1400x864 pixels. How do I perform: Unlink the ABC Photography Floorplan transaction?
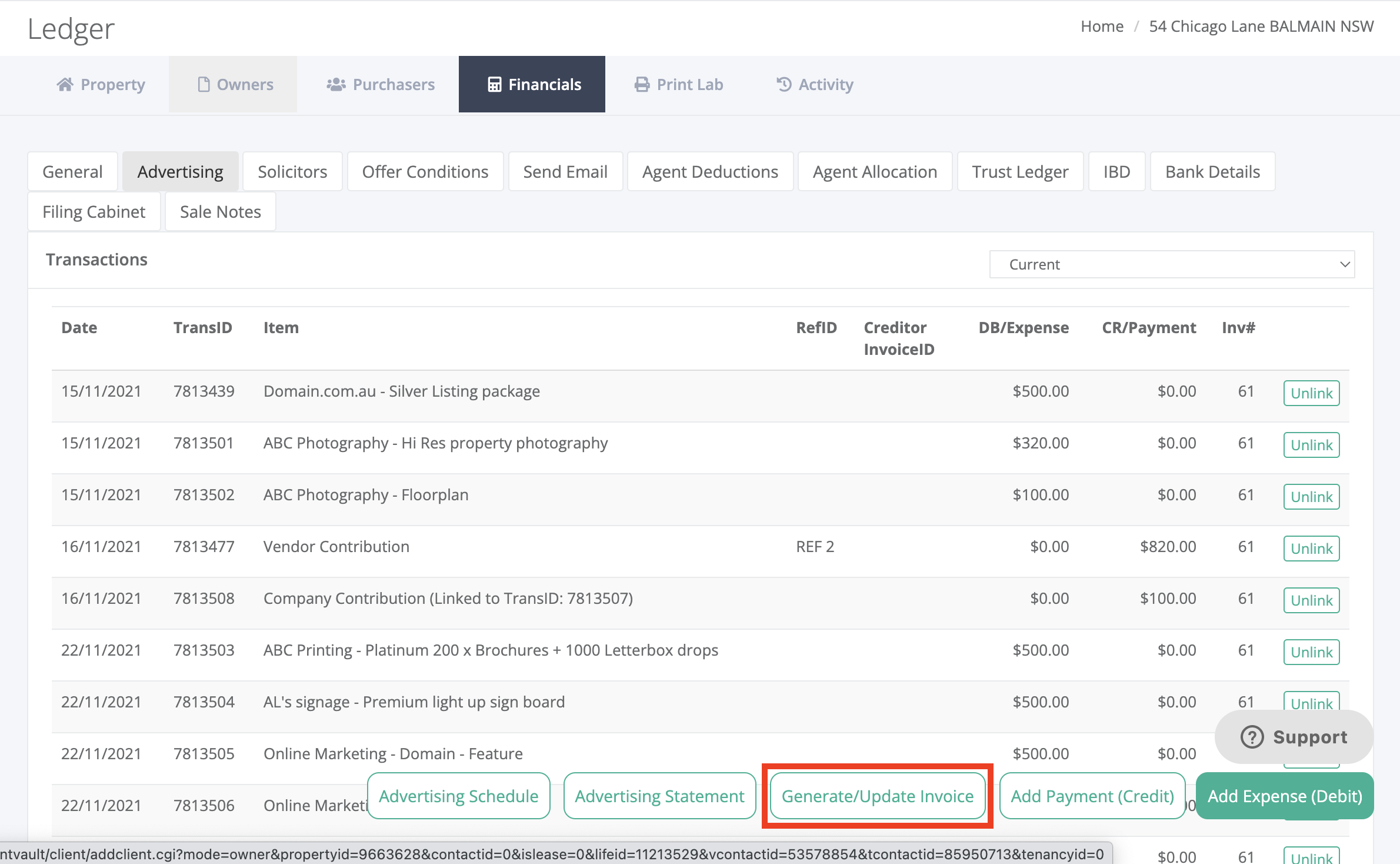pos(1311,497)
